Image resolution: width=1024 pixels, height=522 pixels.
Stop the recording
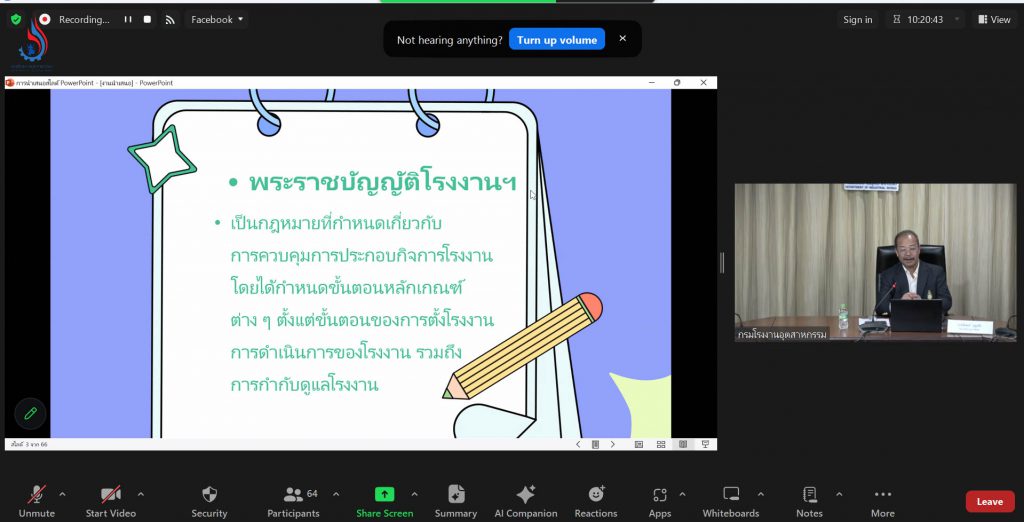148,20
